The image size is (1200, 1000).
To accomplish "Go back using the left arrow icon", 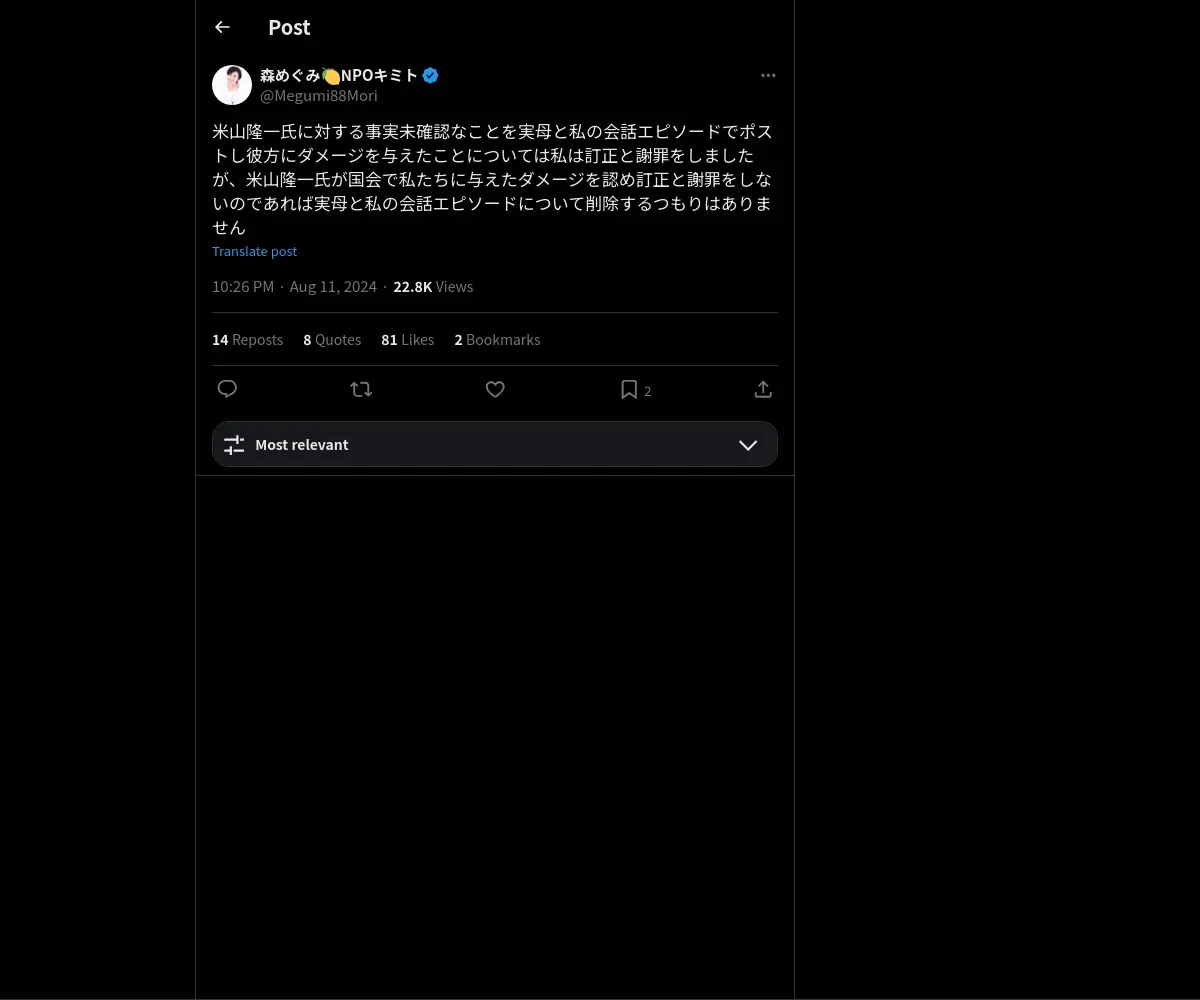I will tap(222, 27).
